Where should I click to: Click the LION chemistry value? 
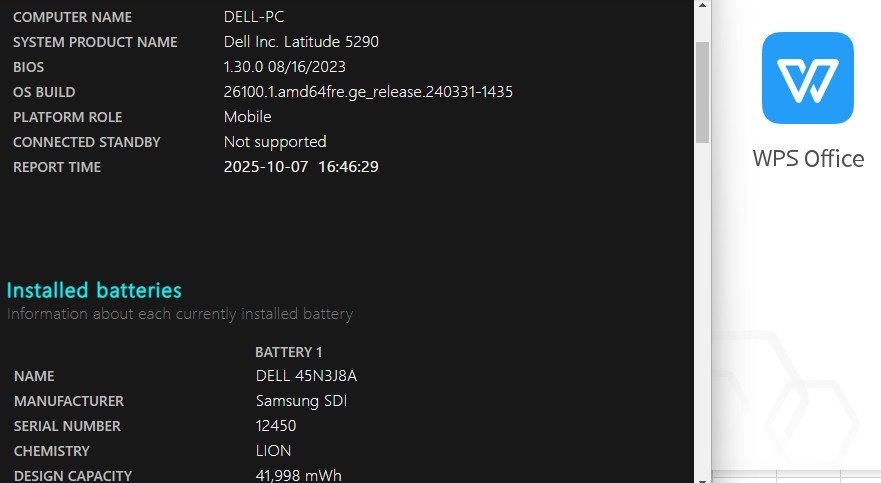point(274,451)
